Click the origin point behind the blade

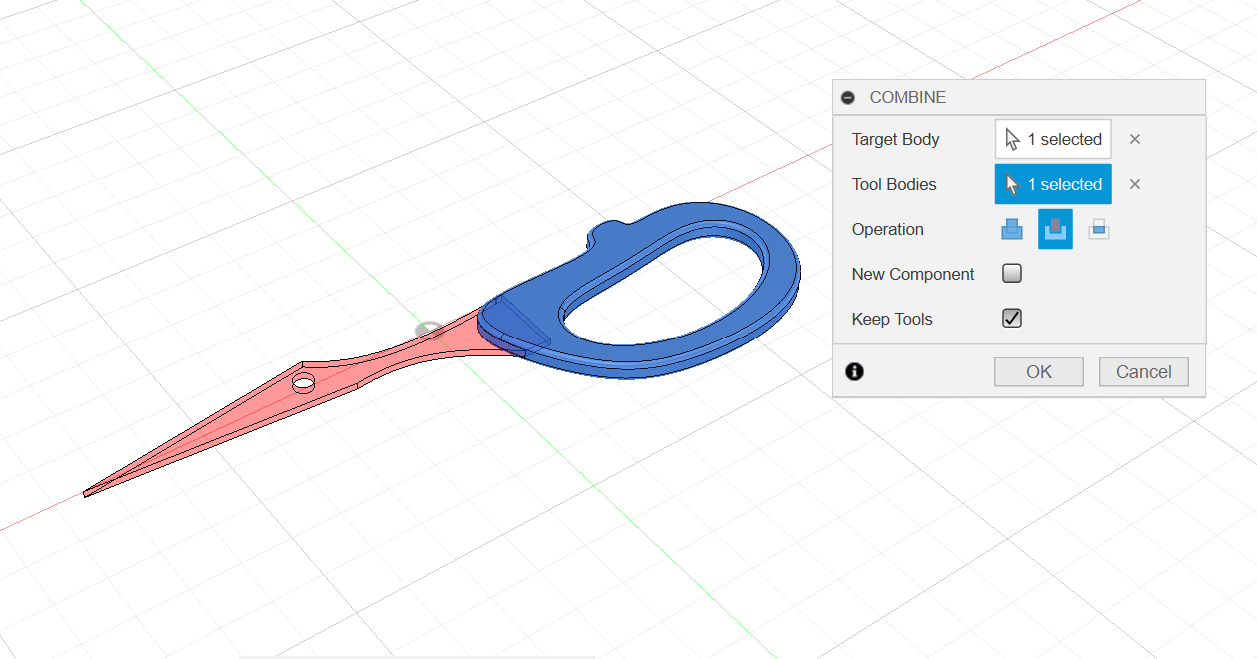pos(428,329)
